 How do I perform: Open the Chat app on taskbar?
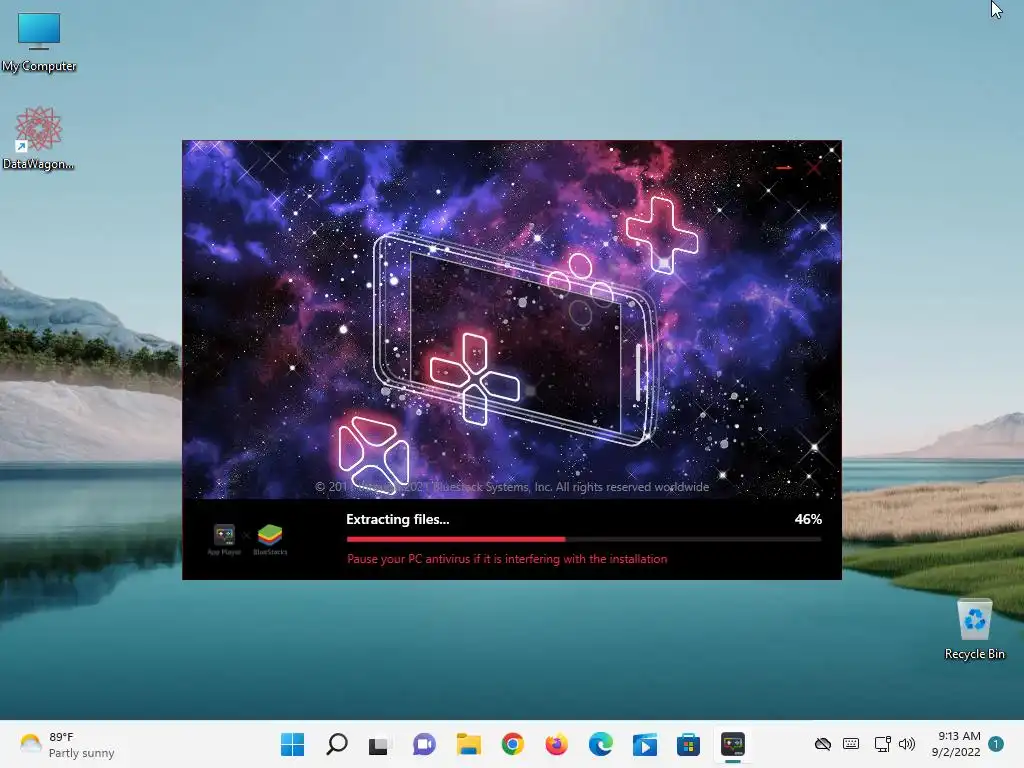424,744
